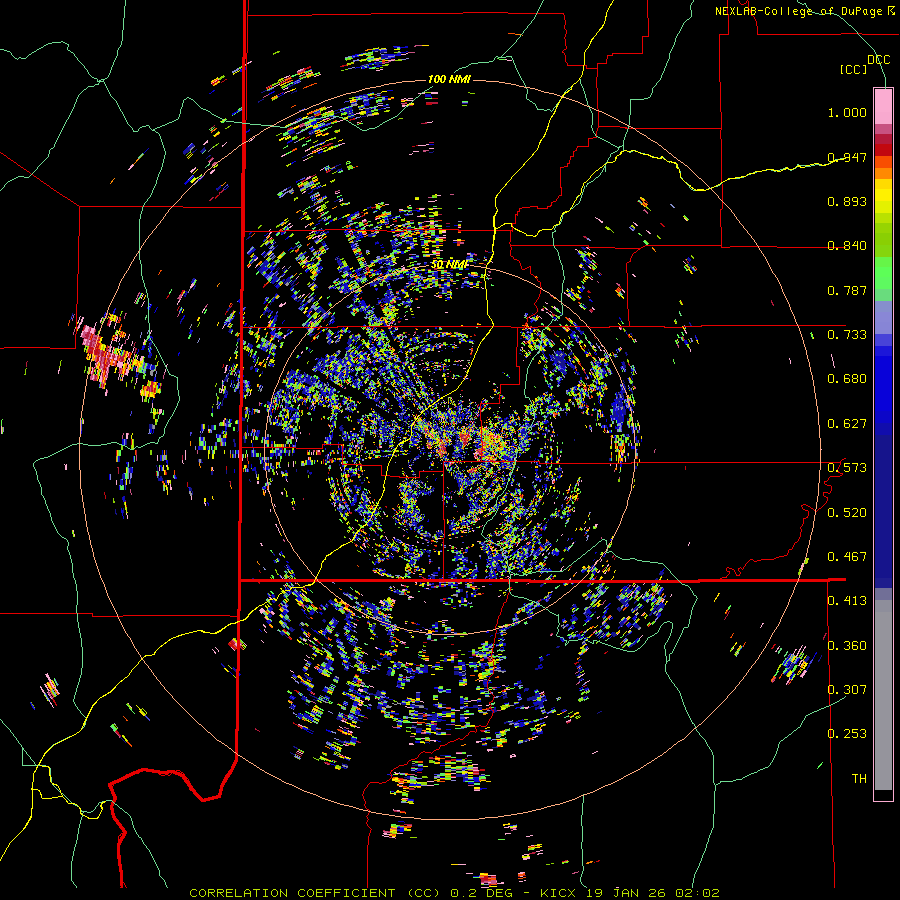Click the 0.733 scale value

coord(847,334)
